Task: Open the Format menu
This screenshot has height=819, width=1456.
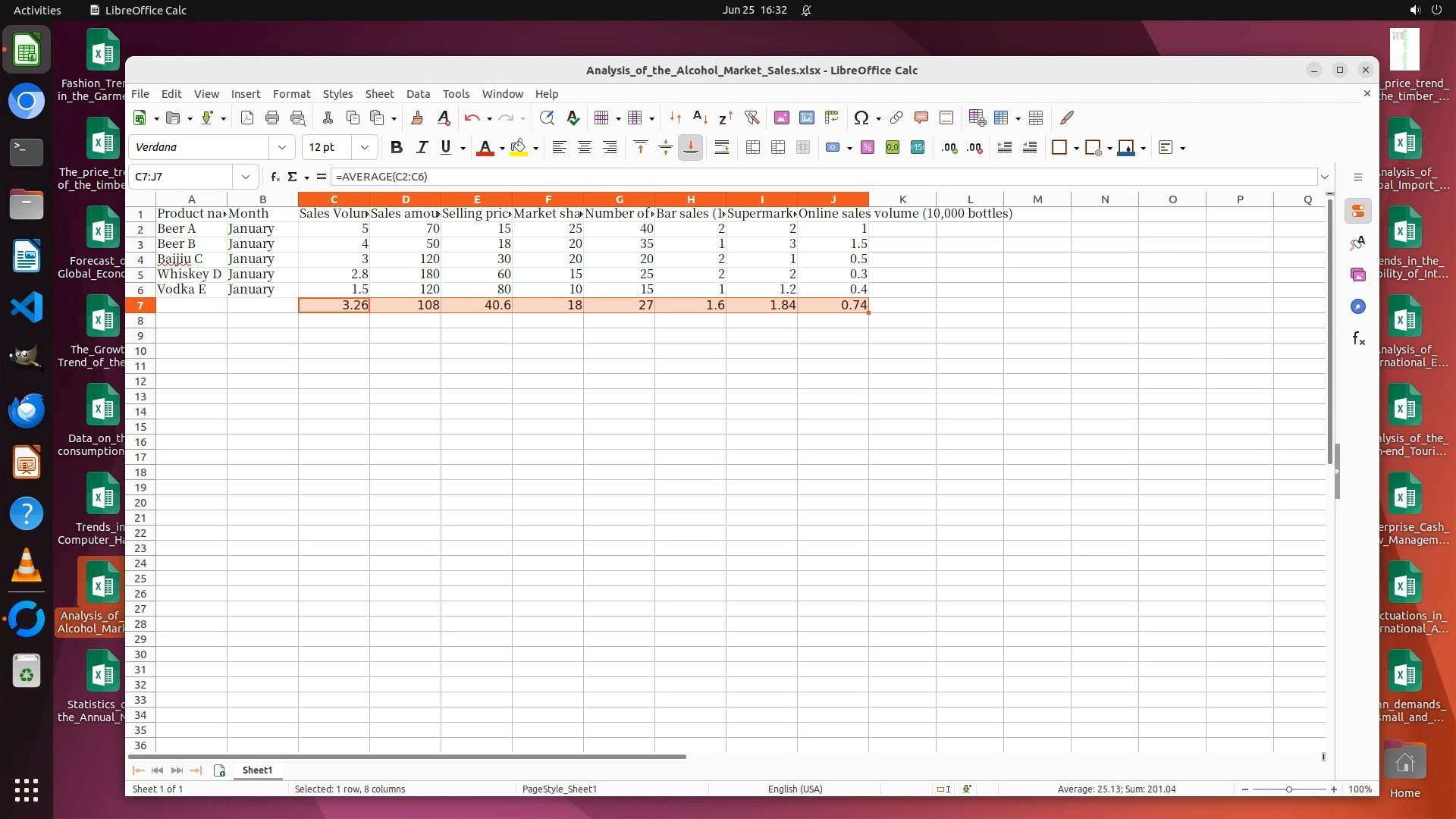Action: [291, 94]
